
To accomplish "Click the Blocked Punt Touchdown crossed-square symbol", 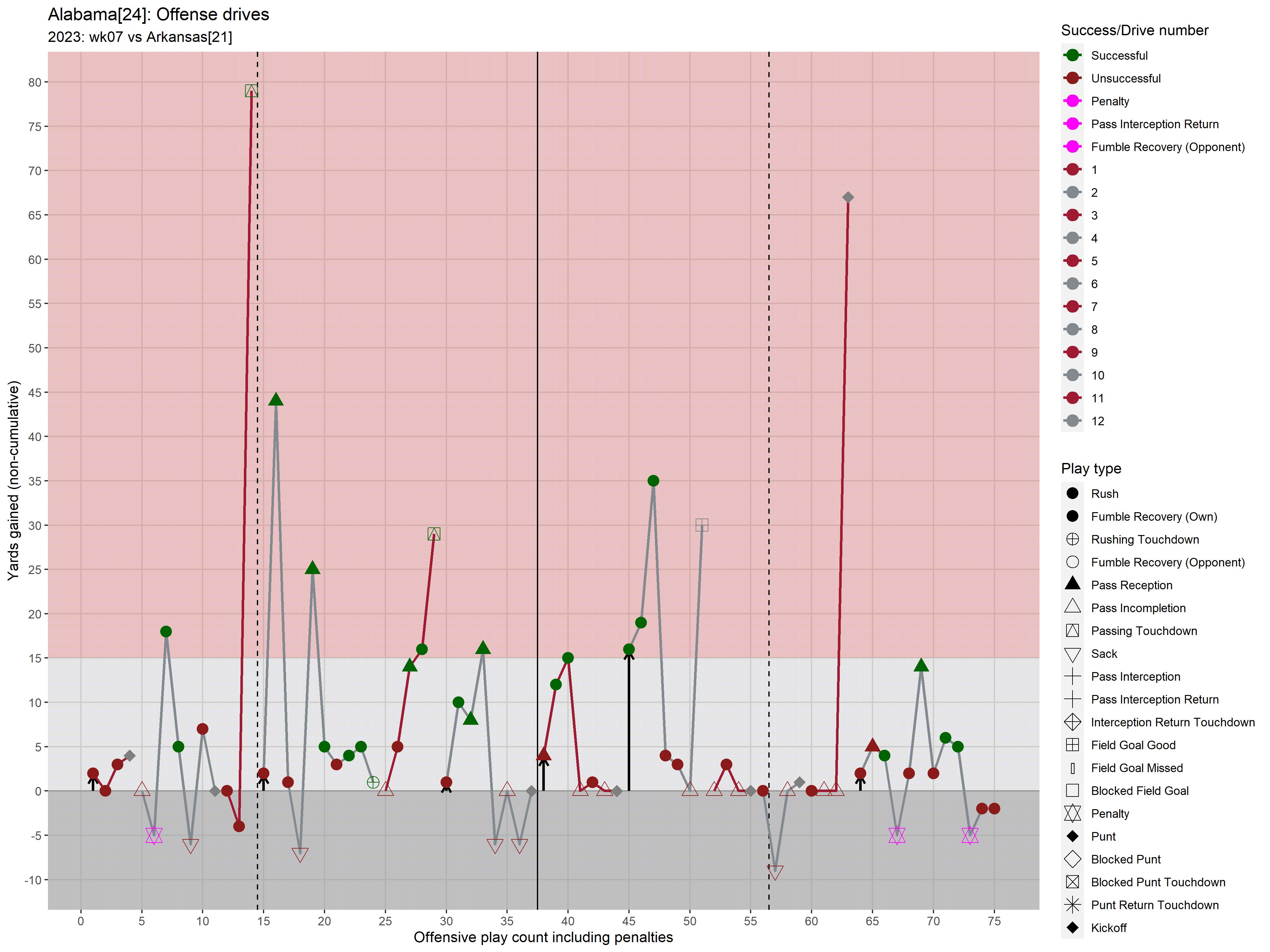I will click(x=1072, y=882).
